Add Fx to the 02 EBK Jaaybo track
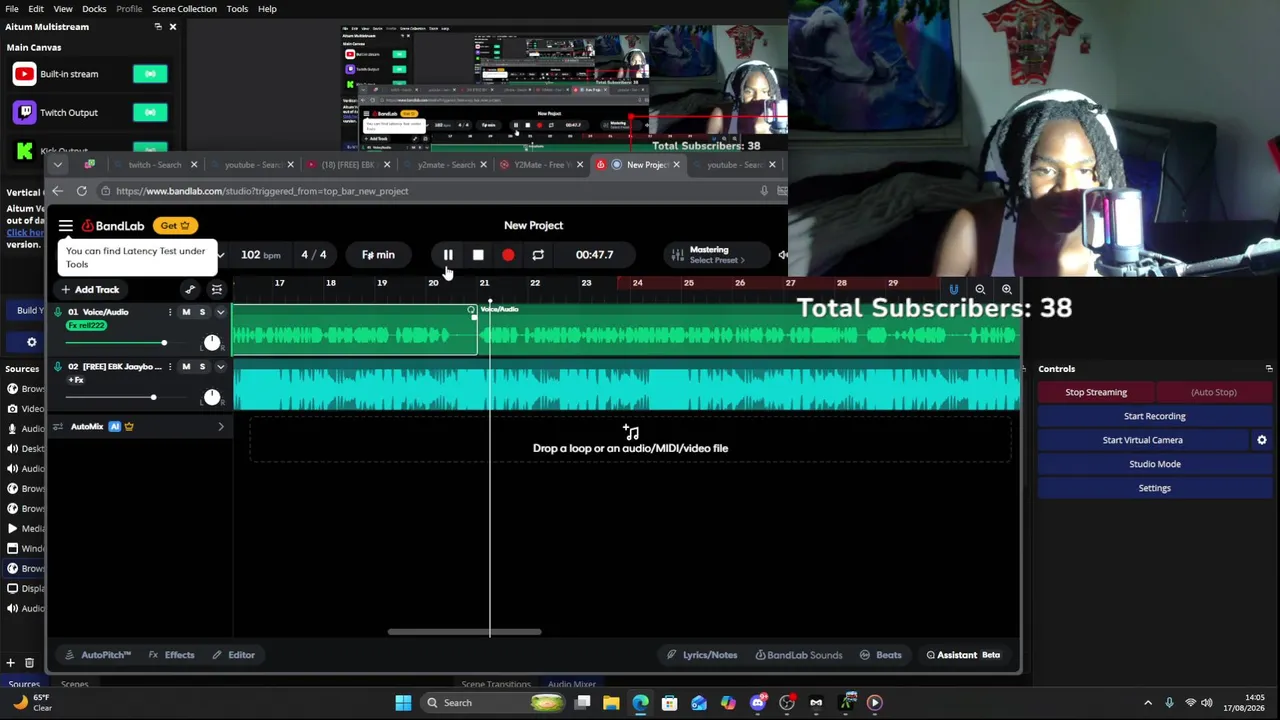1280x720 pixels. coord(76,380)
